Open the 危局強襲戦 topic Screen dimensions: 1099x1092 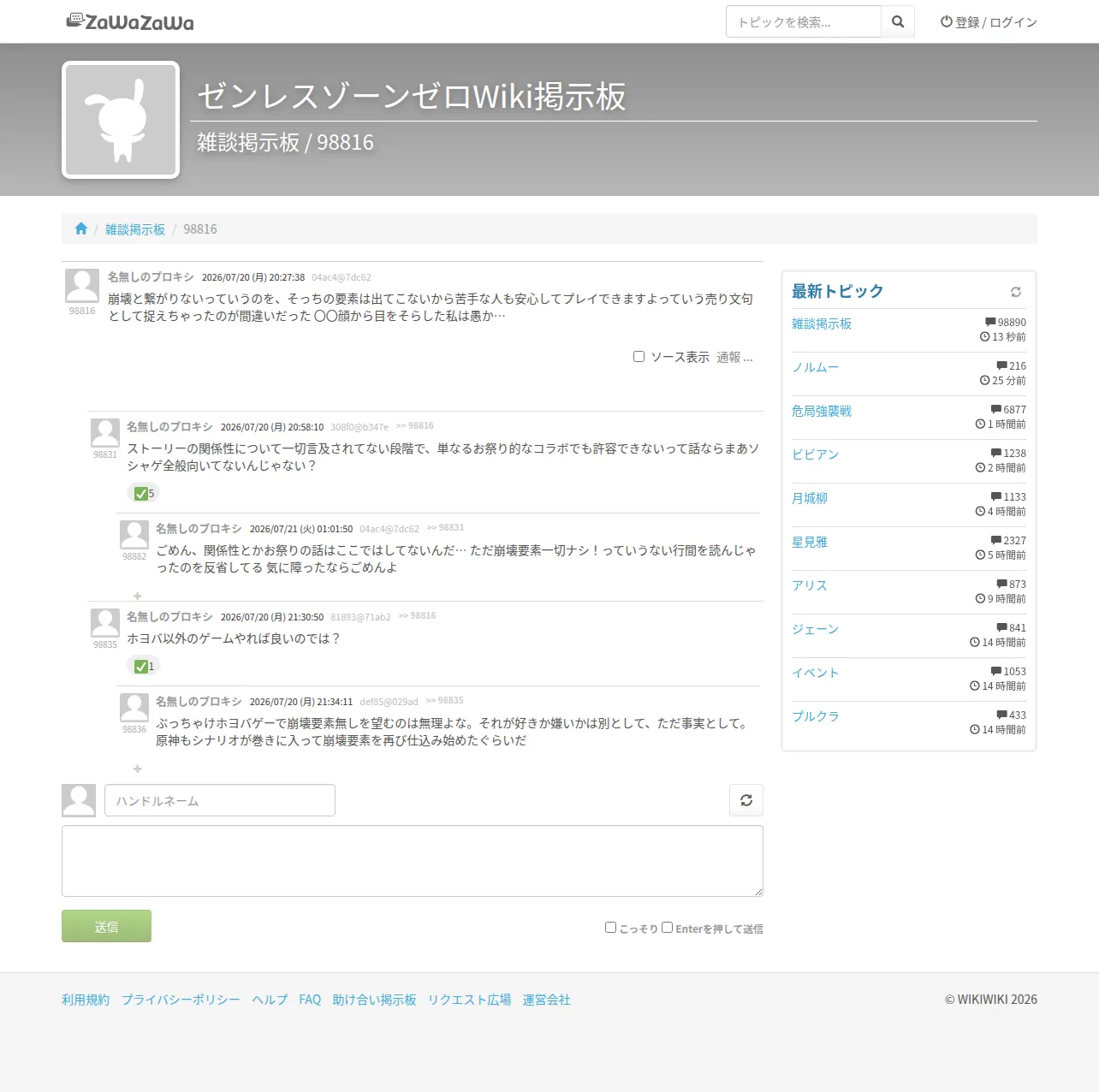tap(822, 411)
